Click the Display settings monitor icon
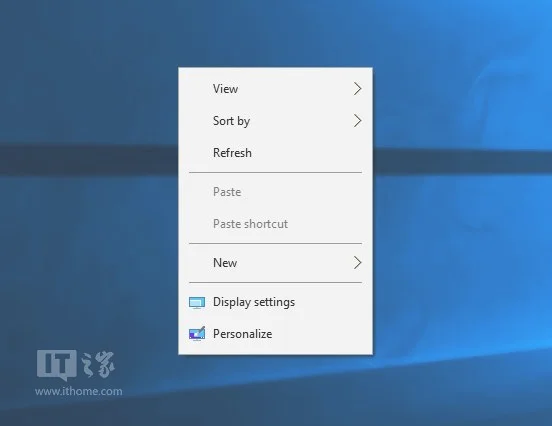 (197, 302)
